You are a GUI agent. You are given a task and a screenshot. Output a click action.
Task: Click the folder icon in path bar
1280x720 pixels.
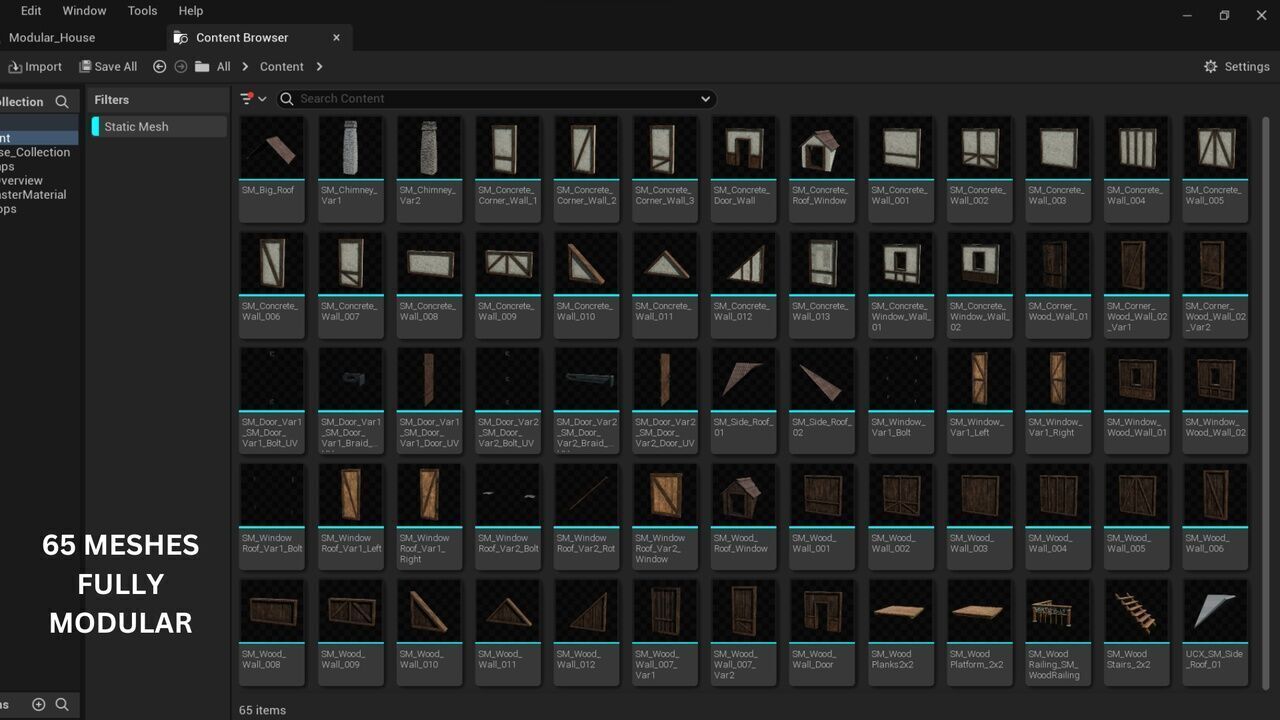202,67
